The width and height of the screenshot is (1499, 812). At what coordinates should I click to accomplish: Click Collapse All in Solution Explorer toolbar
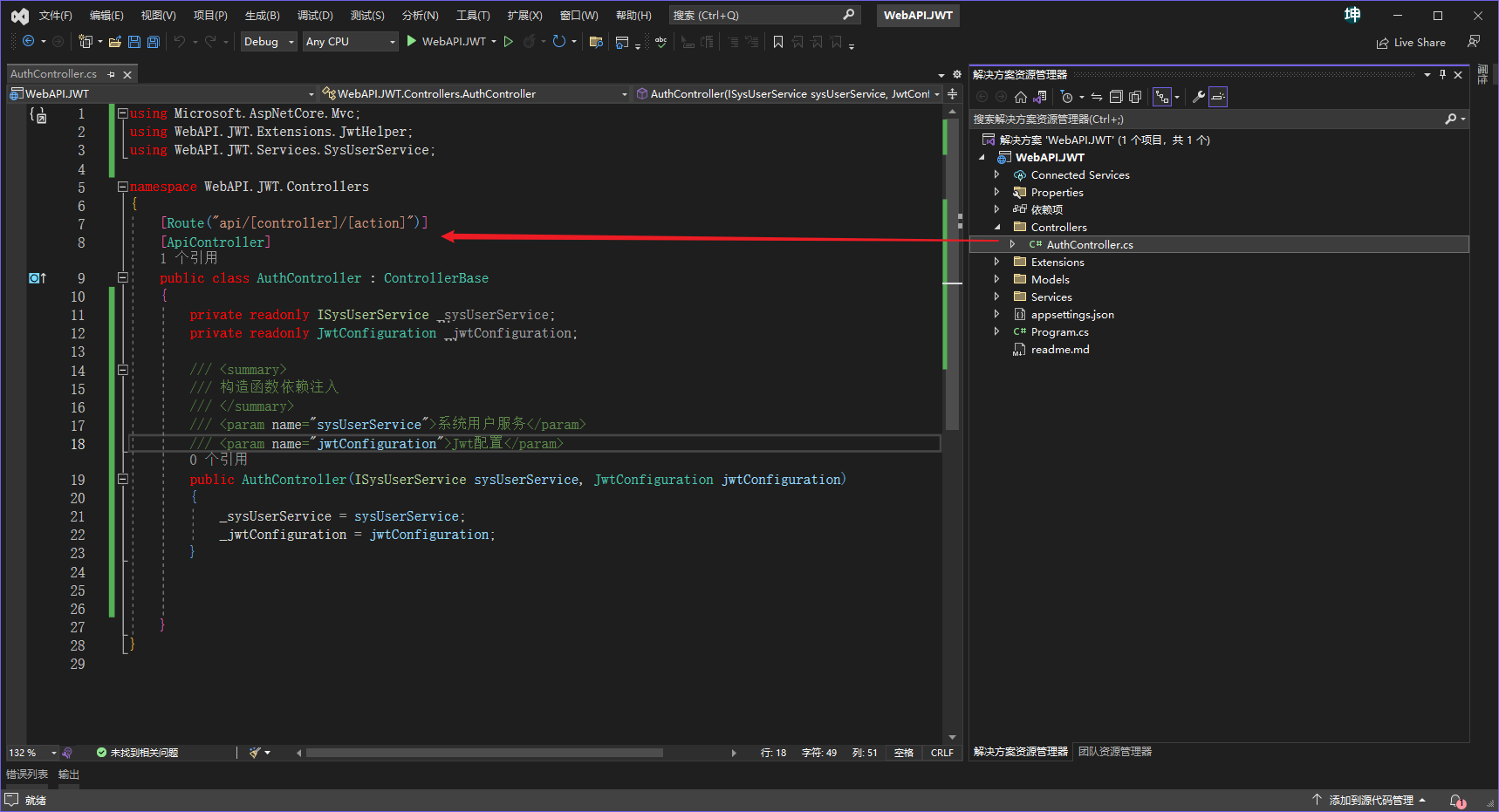tap(1117, 97)
